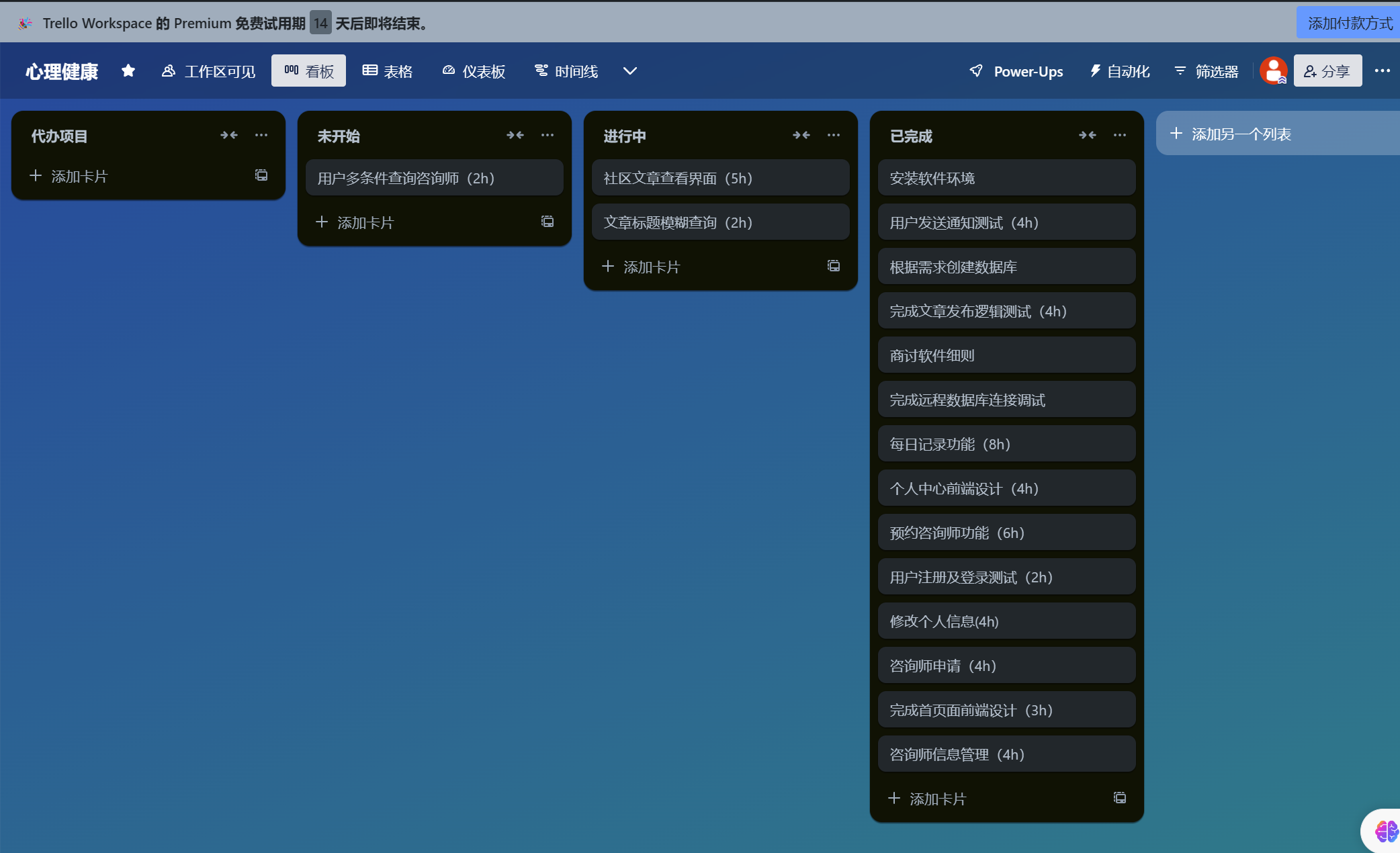The image size is (1400, 853).
Task: Collapse the 未开始 list
Action: tap(515, 135)
